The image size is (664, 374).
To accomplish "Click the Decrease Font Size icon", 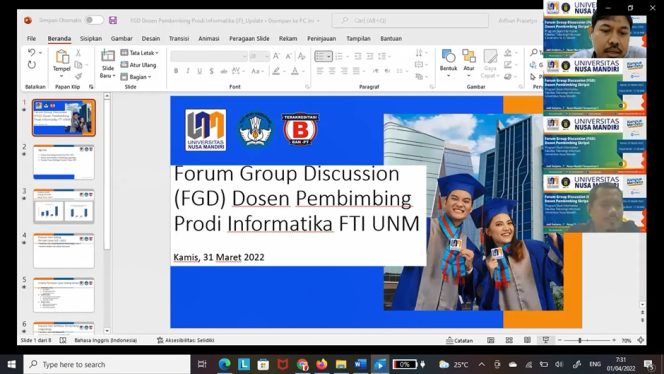I will click(289, 56).
